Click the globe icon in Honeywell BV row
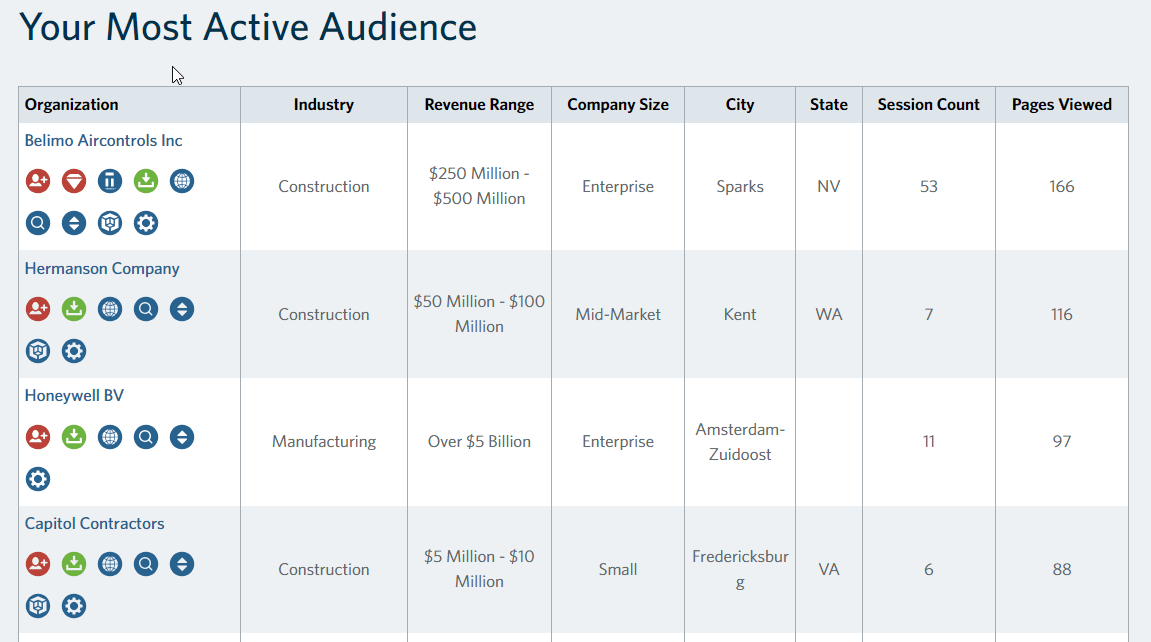The width and height of the screenshot is (1151, 642). (x=110, y=437)
